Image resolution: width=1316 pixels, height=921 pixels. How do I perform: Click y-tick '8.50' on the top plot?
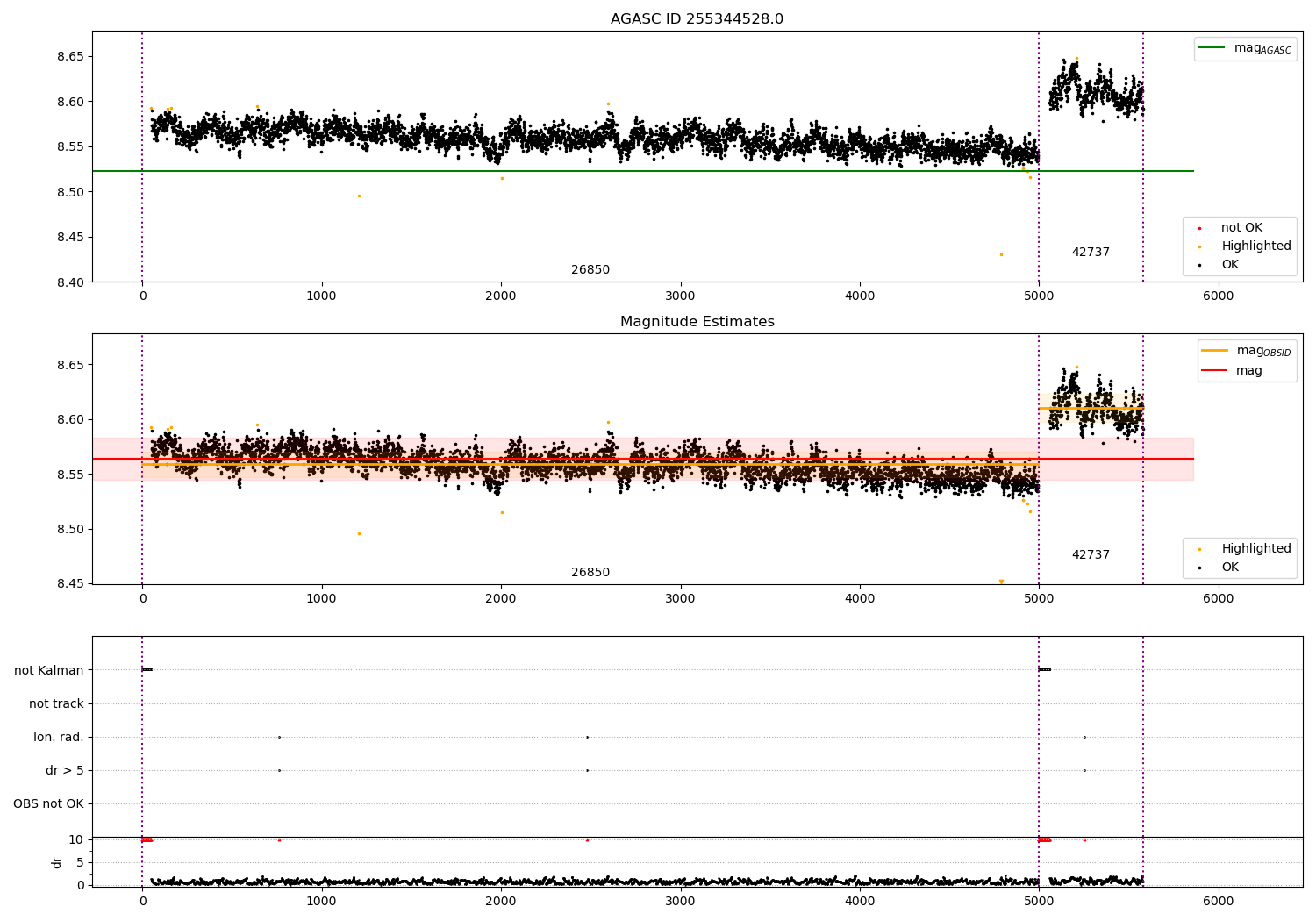[x=70, y=192]
